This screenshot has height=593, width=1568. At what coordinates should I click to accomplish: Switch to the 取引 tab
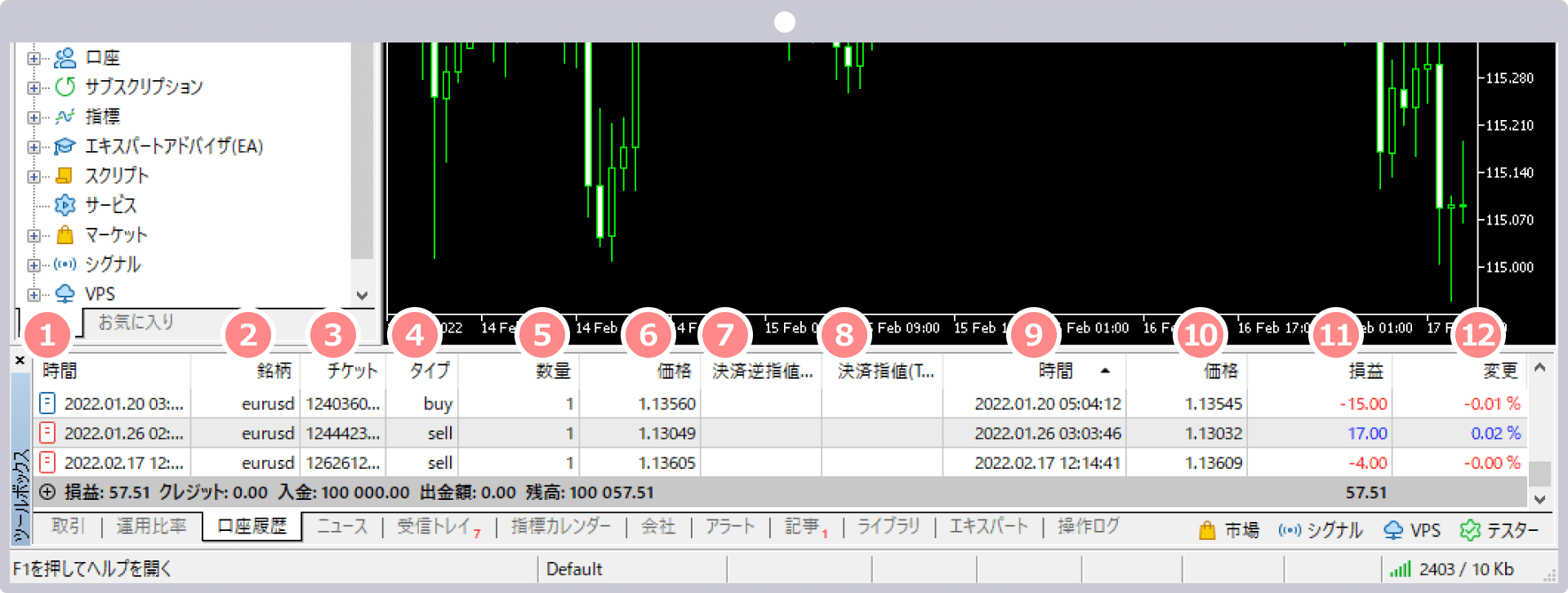click(x=68, y=526)
